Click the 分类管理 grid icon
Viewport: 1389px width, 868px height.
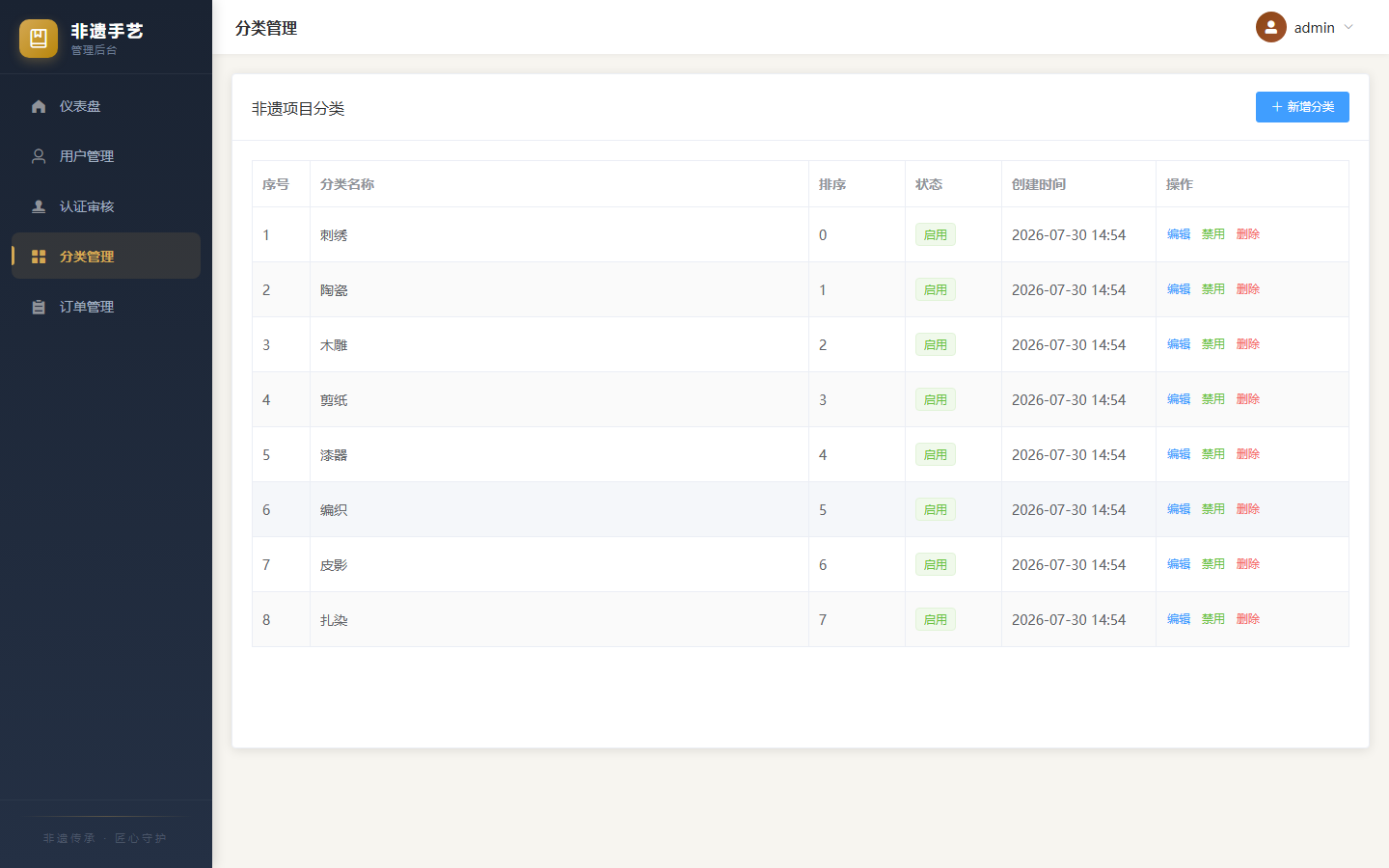coord(39,257)
